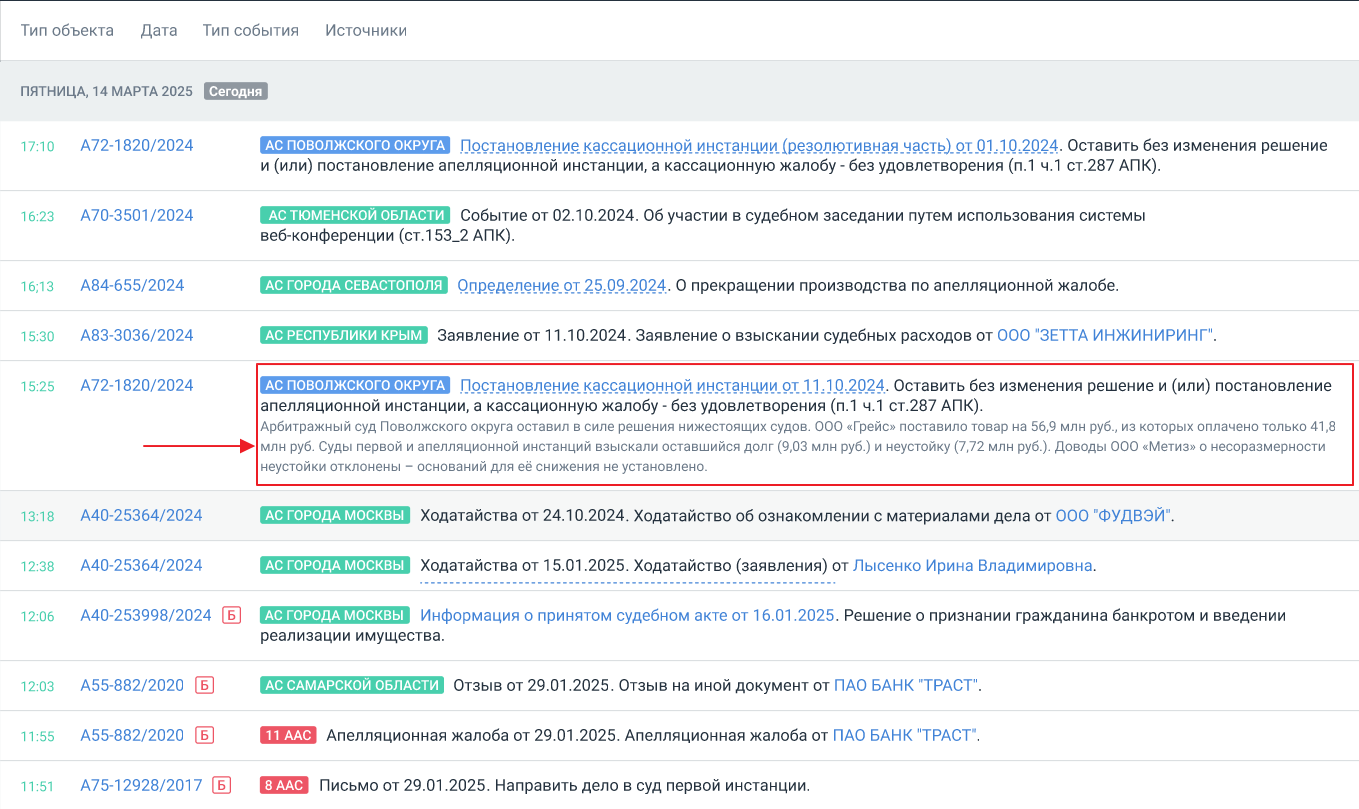The height and width of the screenshot is (809, 1359).
Task: Click the АС ТЮМЕНСКОЙ ОБЛАСТИ court tag
Action: [x=355, y=215]
